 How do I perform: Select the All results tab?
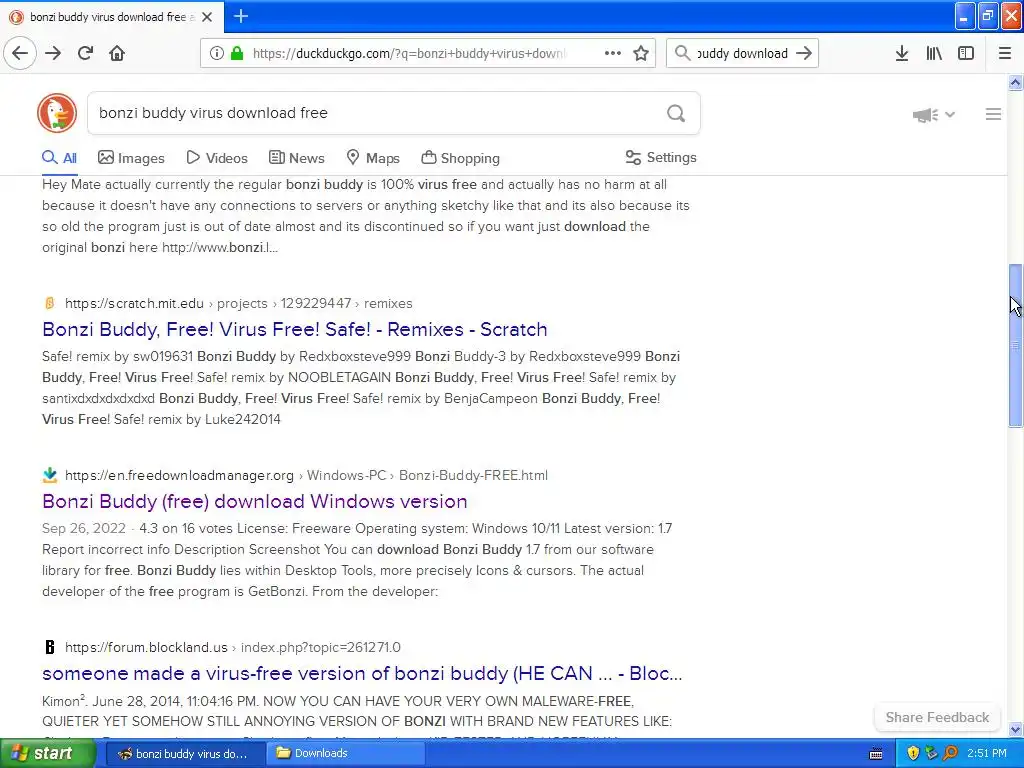[x=59, y=158]
